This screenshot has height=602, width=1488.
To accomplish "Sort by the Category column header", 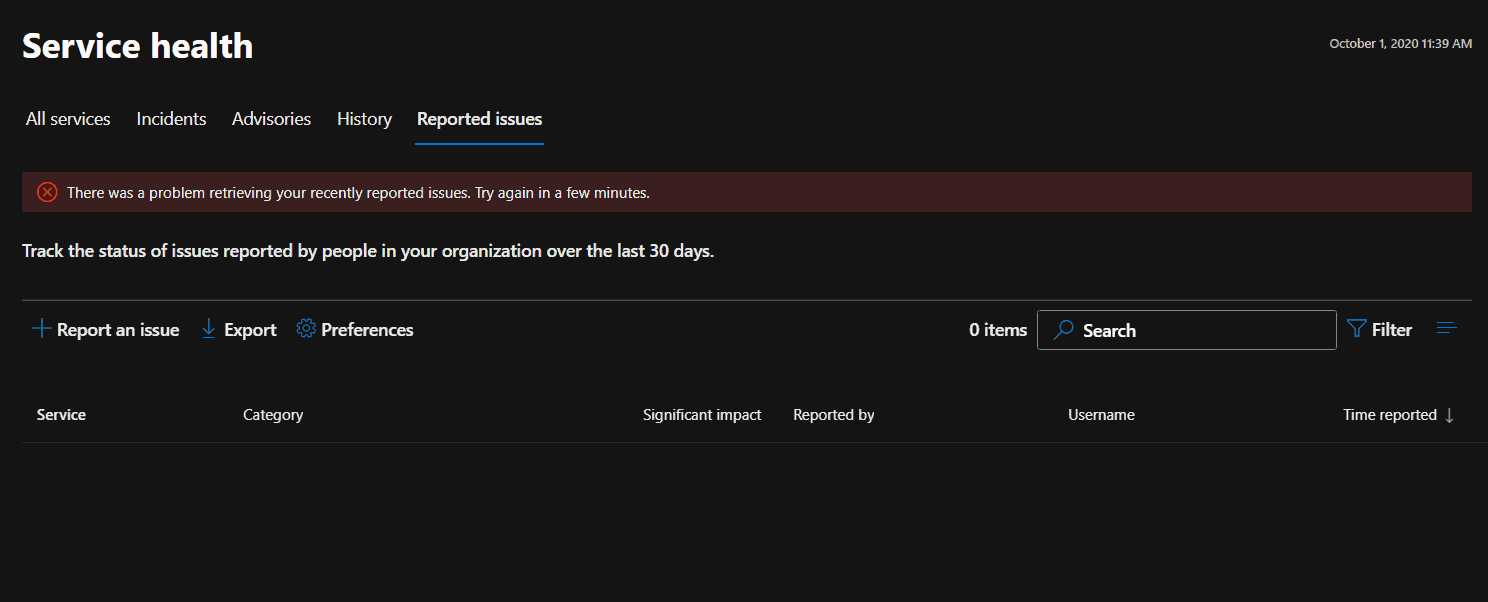I will 273,415.
